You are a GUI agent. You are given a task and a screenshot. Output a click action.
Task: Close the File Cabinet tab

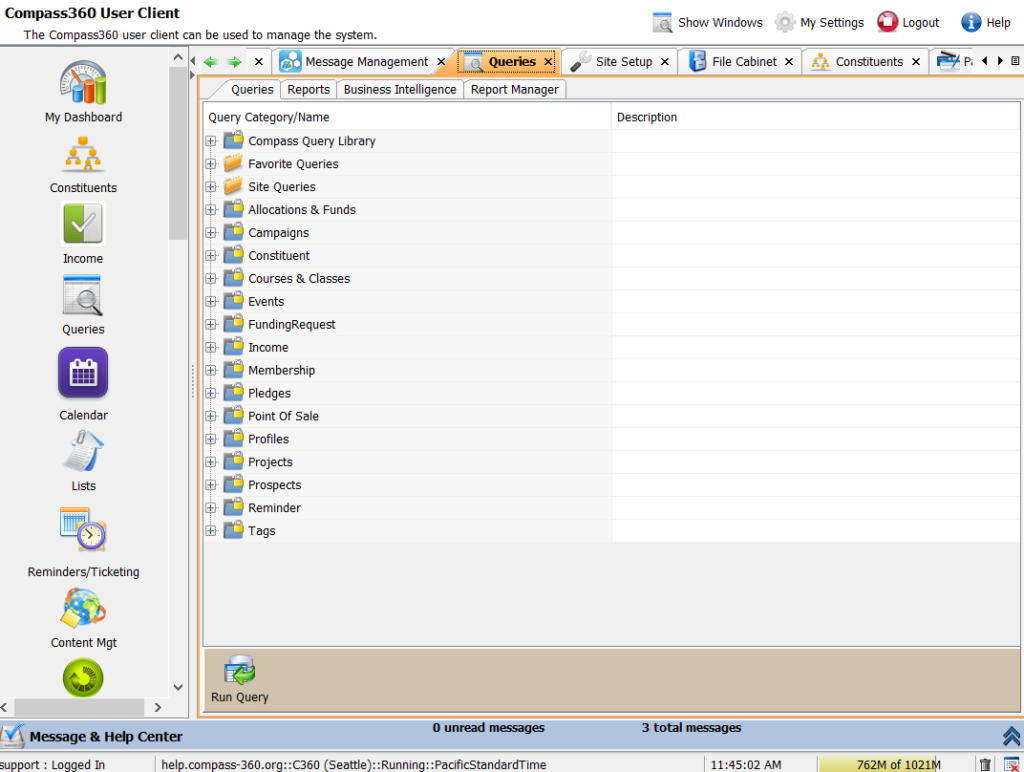tap(789, 62)
